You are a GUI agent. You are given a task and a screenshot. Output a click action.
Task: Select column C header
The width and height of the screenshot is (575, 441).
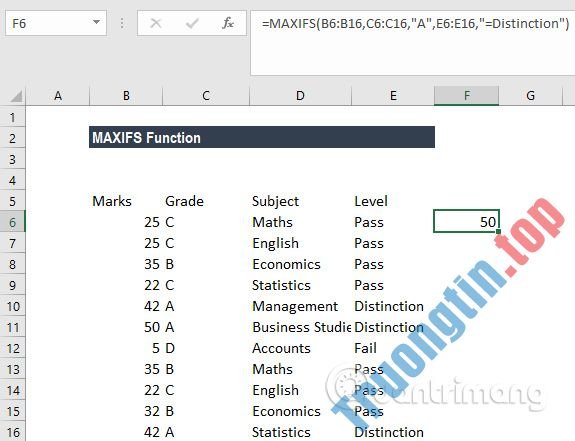pyautogui.click(x=206, y=96)
